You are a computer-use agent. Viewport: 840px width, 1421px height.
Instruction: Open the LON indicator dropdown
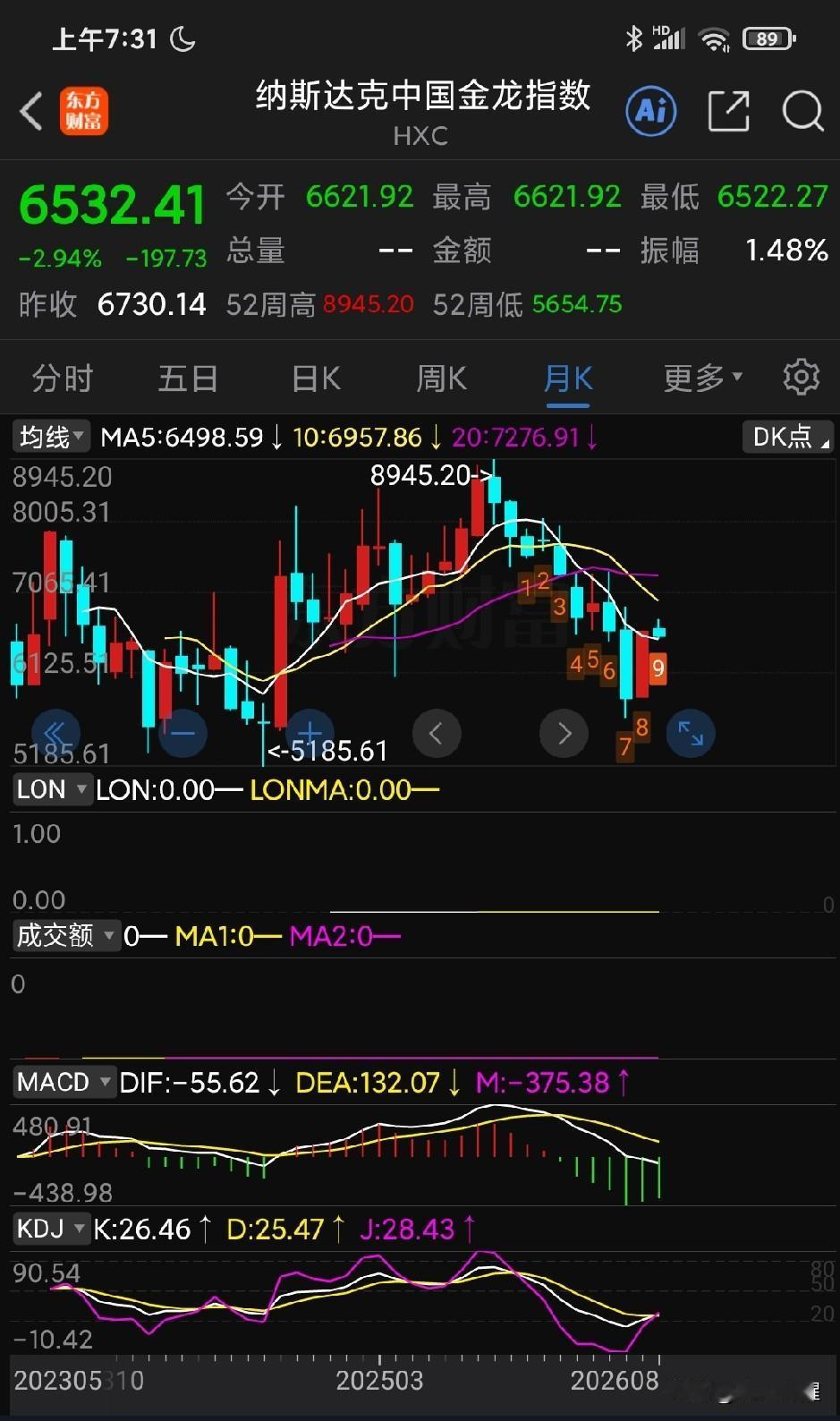pos(52,789)
